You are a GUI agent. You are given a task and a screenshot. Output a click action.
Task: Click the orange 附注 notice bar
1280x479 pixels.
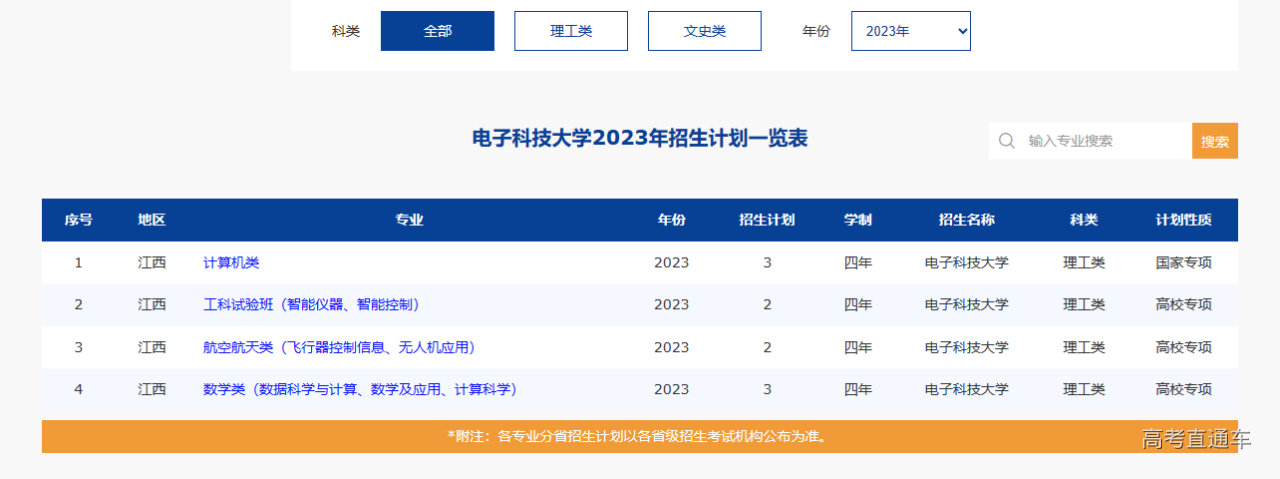pyautogui.click(x=639, y=436)
